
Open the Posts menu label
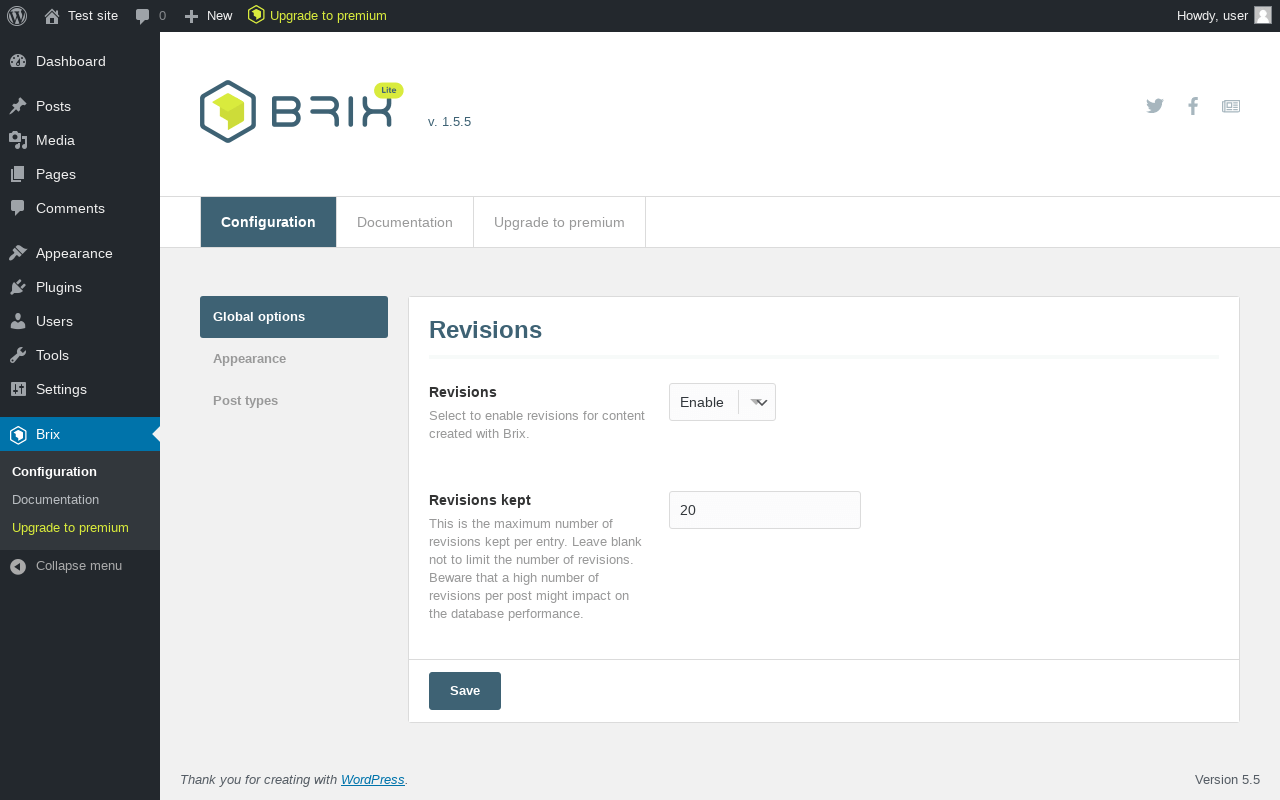(x=53, y=106)
